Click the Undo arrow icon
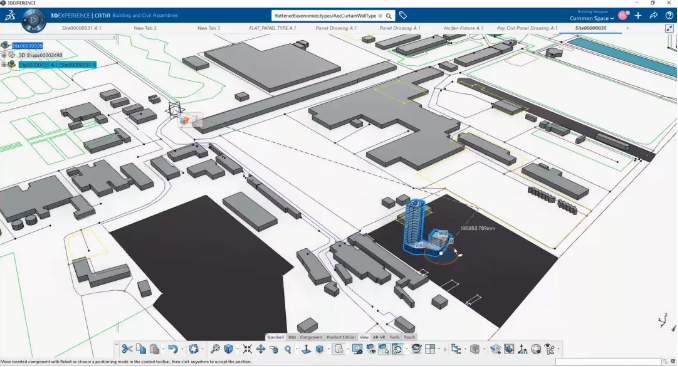The width and height of the screenshot is (678, 367). (x=173, y=349)
